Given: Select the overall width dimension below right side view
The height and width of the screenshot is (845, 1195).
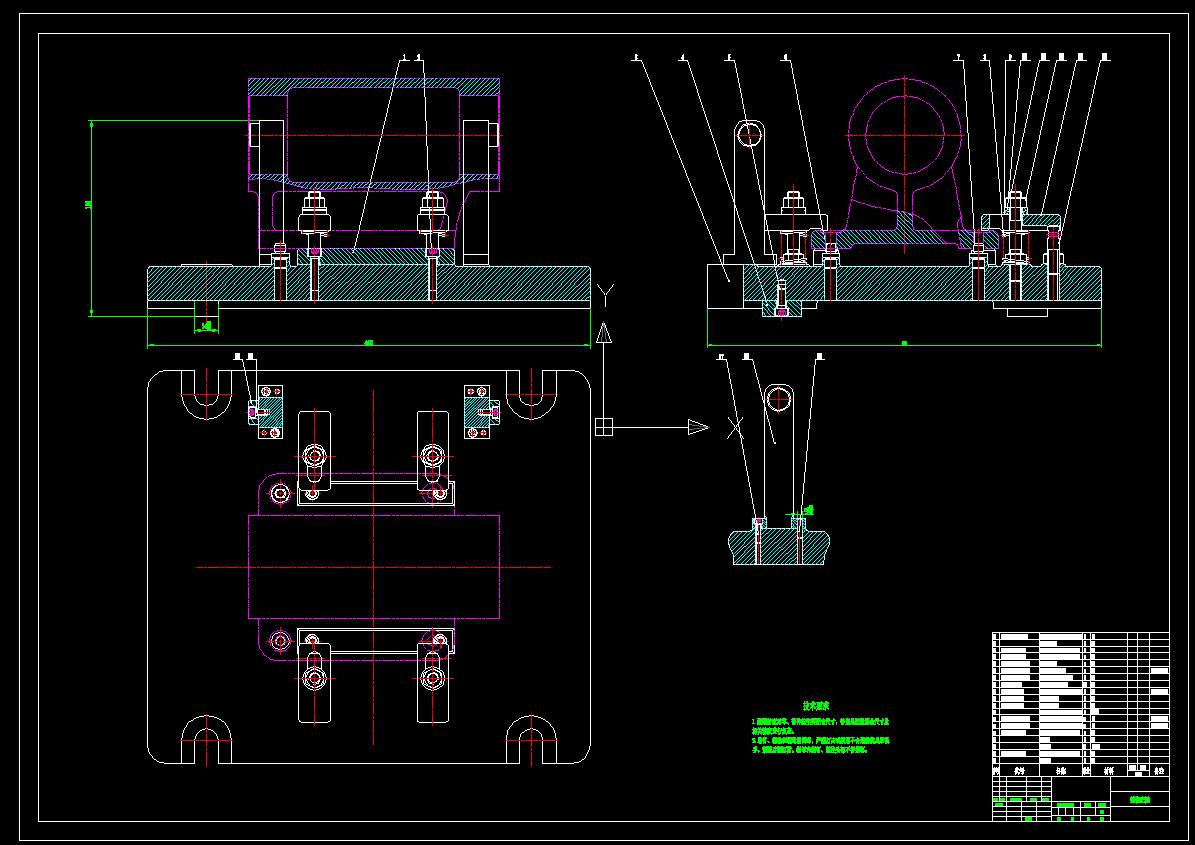Looking at the screenshot, I should click(904, 343).
